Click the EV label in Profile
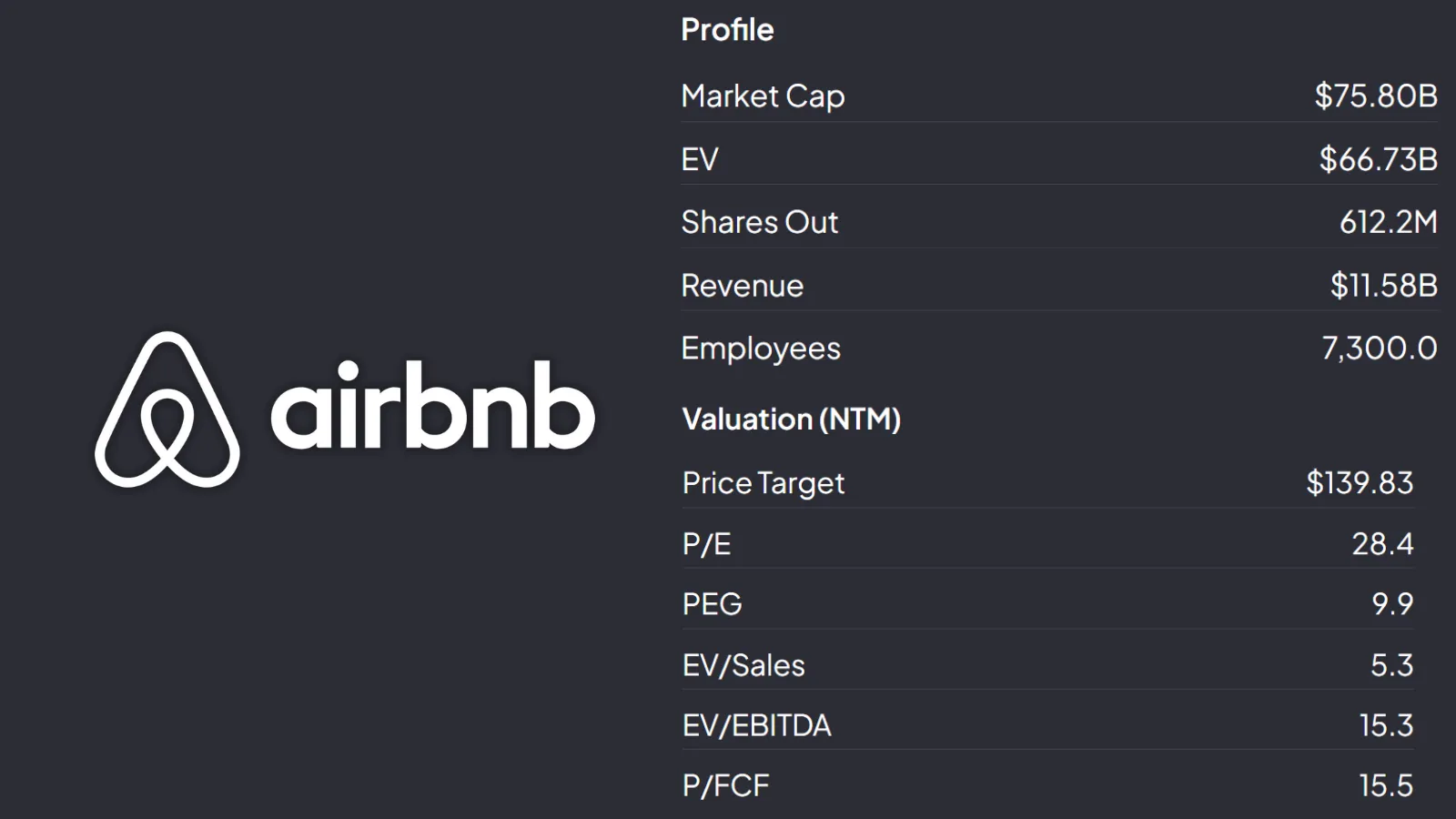Viewport: 1456px width, 819px height. click(x=700, y=159)
